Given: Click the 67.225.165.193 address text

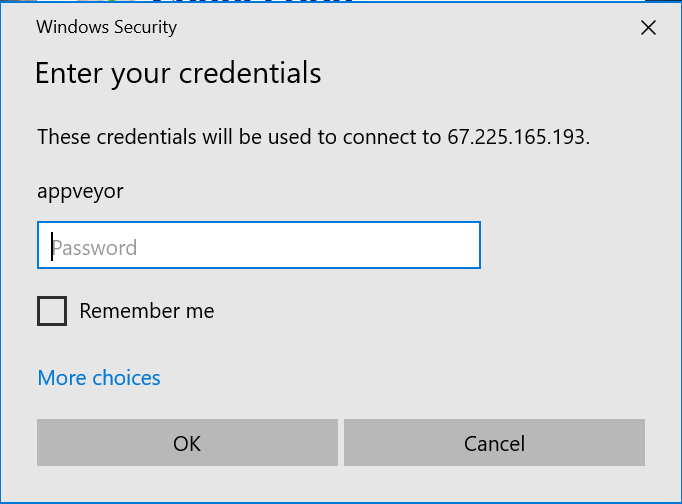Looking at the screenshot, I should pos(518,137).
